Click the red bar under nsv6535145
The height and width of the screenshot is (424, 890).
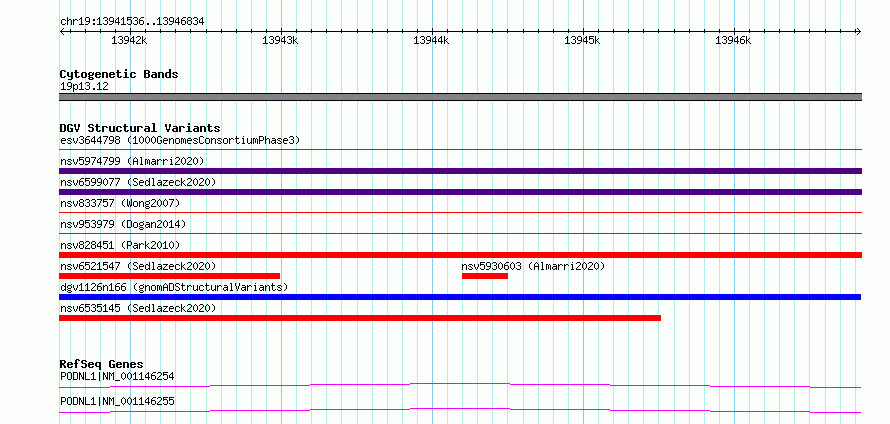click(x=360, y=318)
